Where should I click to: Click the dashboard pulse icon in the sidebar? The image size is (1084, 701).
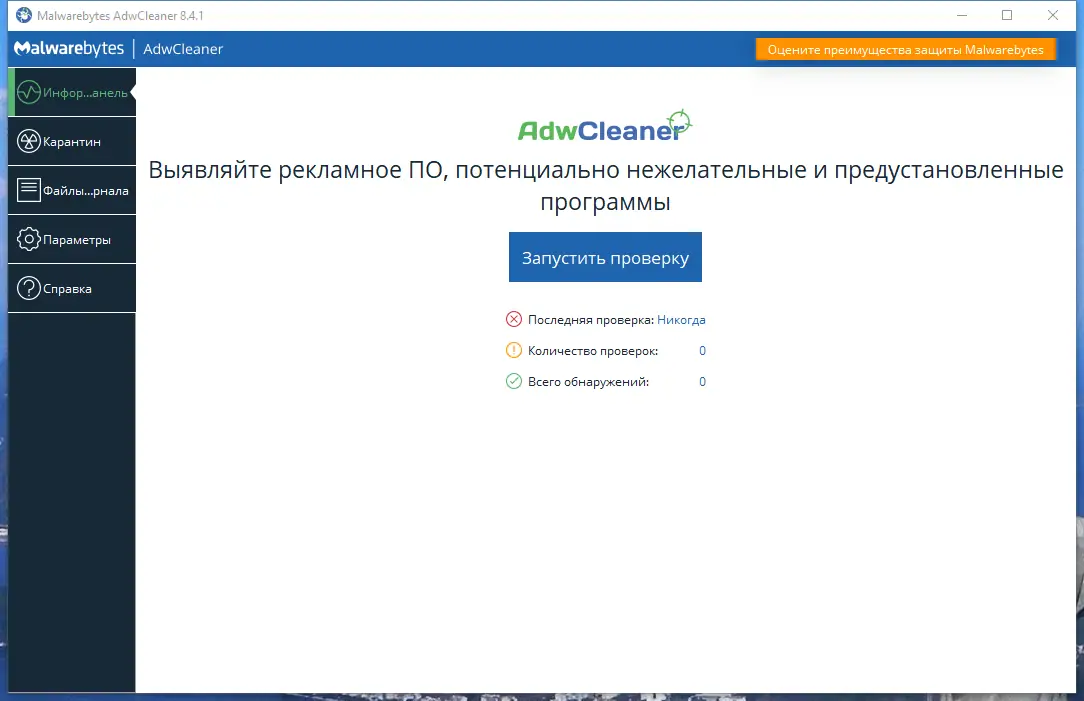pos(28,92)
